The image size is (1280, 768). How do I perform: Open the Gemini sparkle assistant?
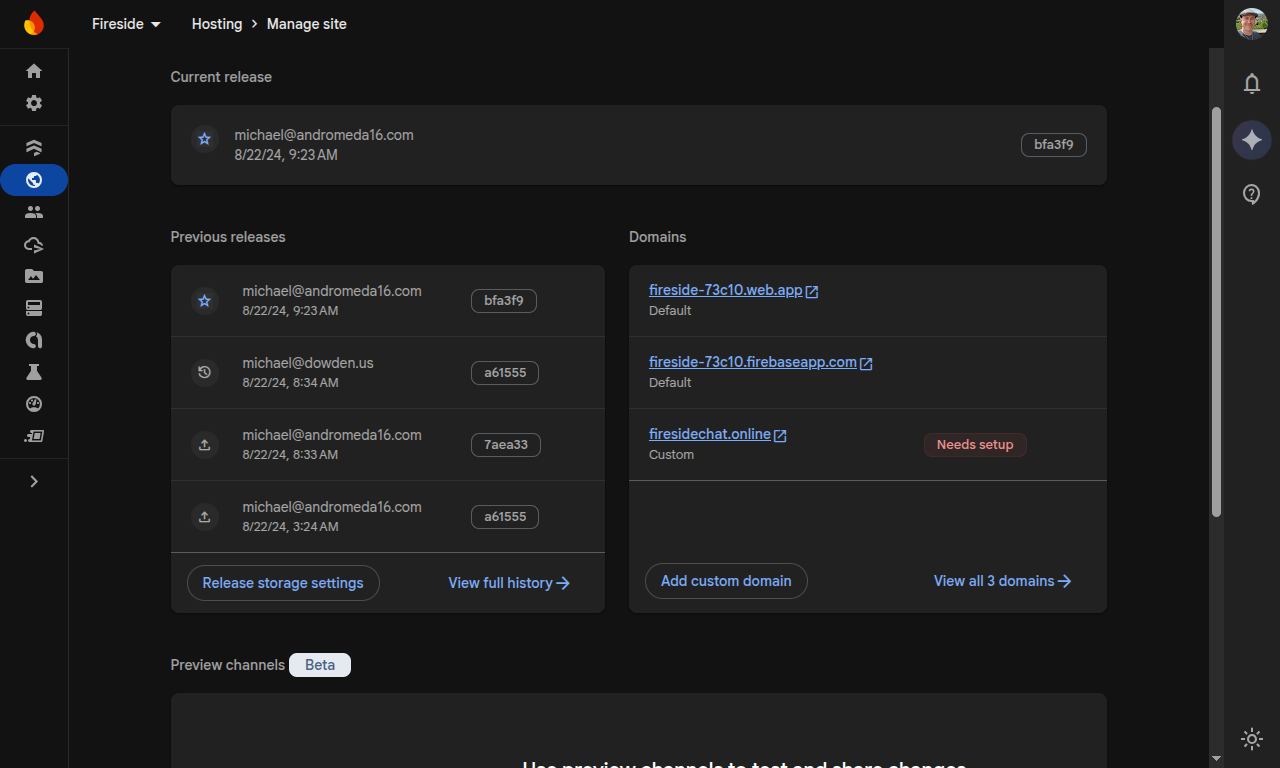pyautogui.click(x=1251, y=140)
